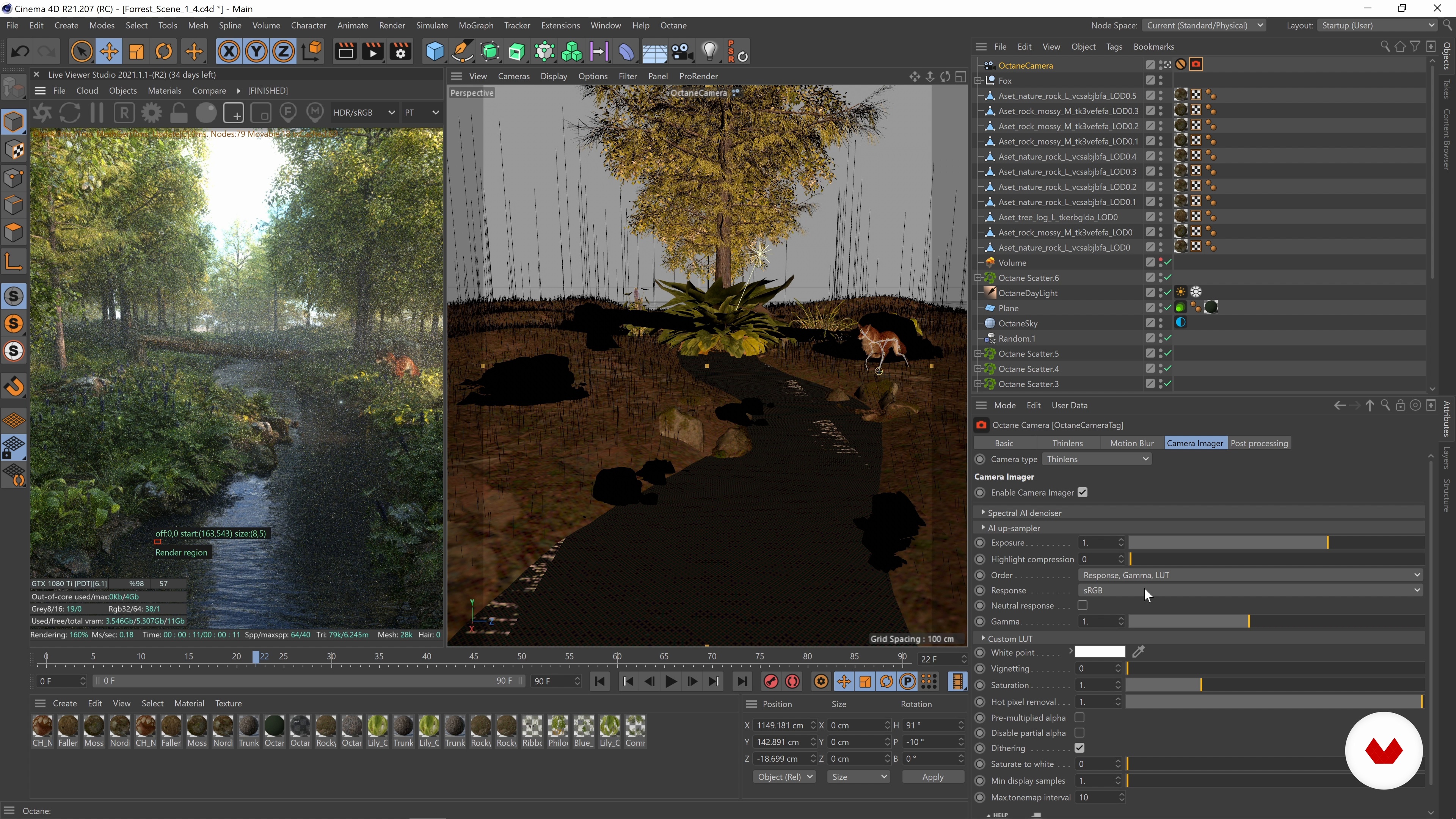
Task: Expand Octane Scatter.6 tree item
Action: (978, 278)
